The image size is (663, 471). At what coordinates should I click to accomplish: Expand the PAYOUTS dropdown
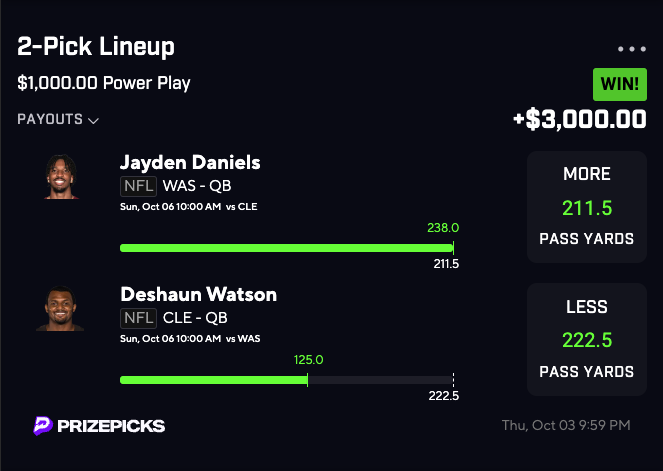(58, 120)
